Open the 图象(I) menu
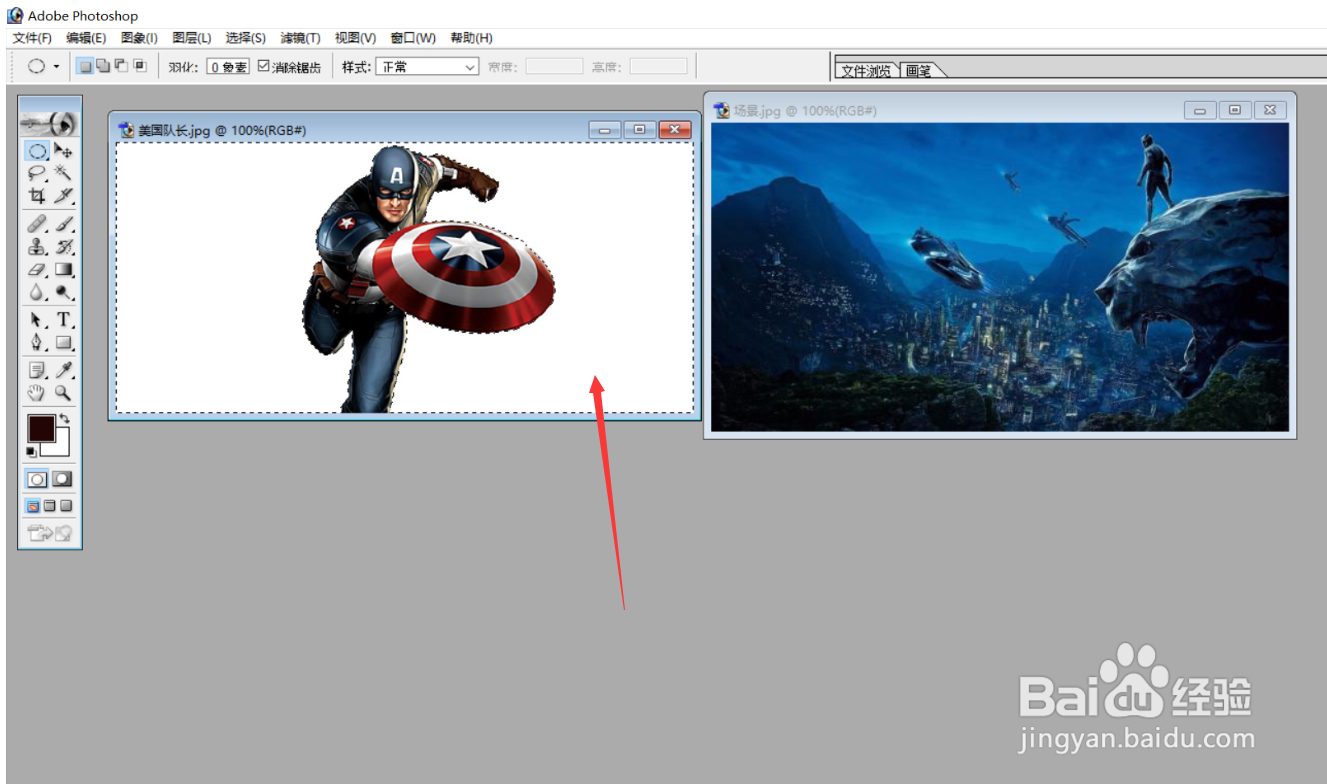 pos(139,38)
